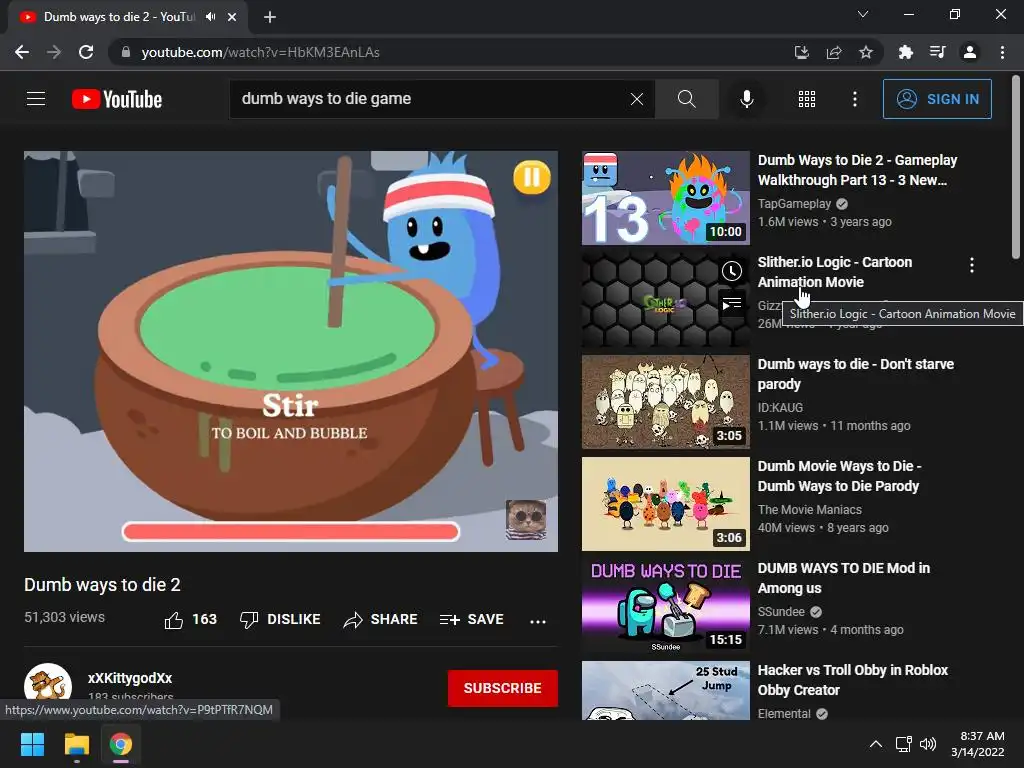The width and height of the screenshot is (1024, 768).
Task: Open the Don't starve parody thumbnail
Action: [665, 402]
